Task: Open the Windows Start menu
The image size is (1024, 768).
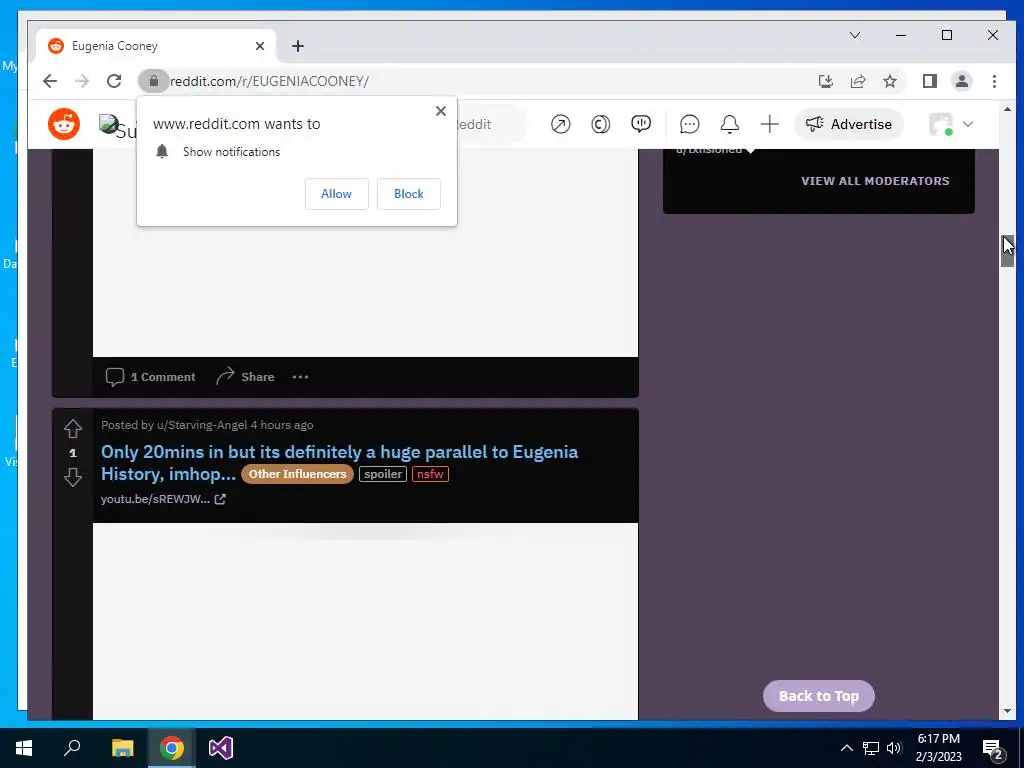Action: [24, 748]
